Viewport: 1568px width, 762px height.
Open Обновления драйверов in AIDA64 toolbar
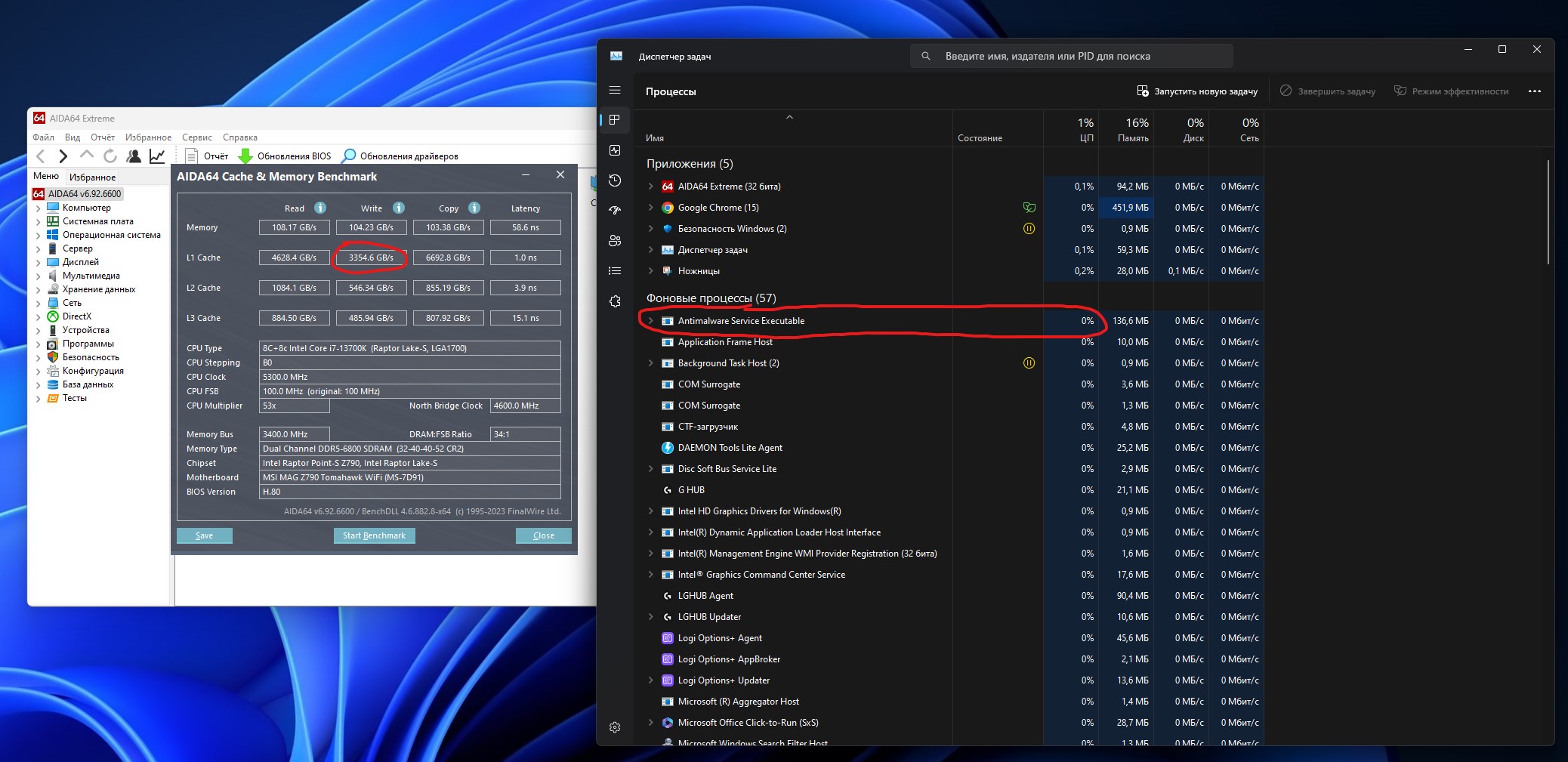400,156
